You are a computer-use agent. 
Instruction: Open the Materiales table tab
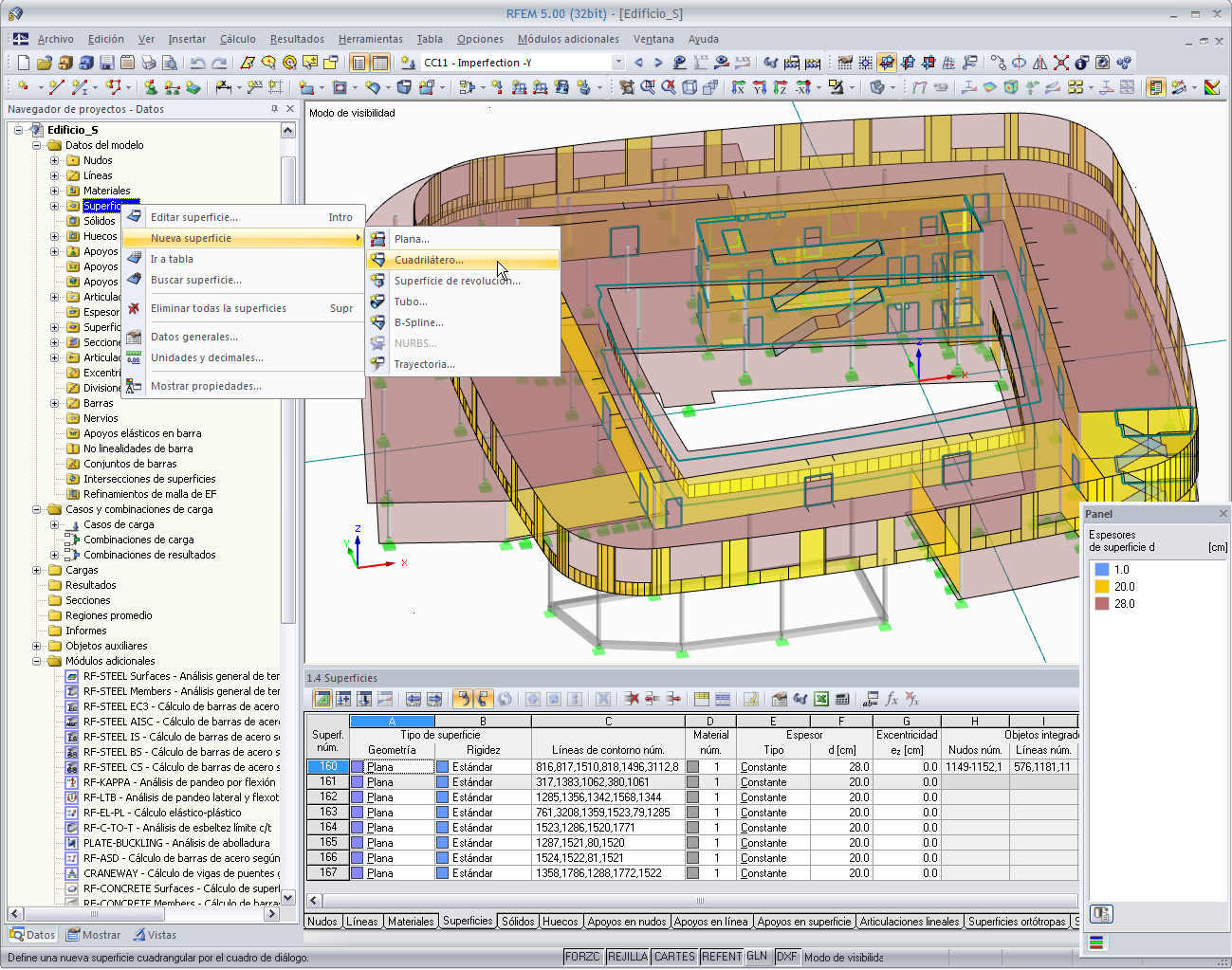411,921
